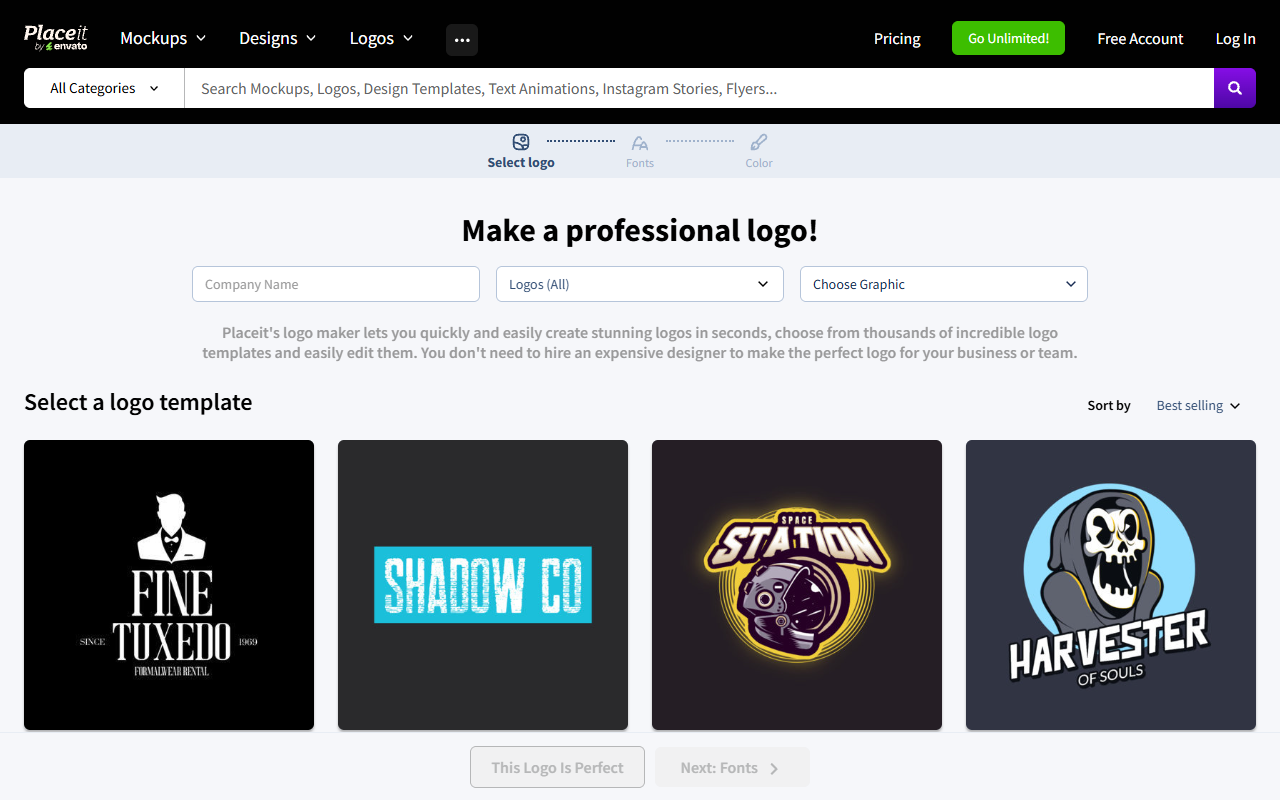The width and height of the screenshot is (1280, 800).
Task: Click the Color step paintbrush icon
Action: point(759,142)
